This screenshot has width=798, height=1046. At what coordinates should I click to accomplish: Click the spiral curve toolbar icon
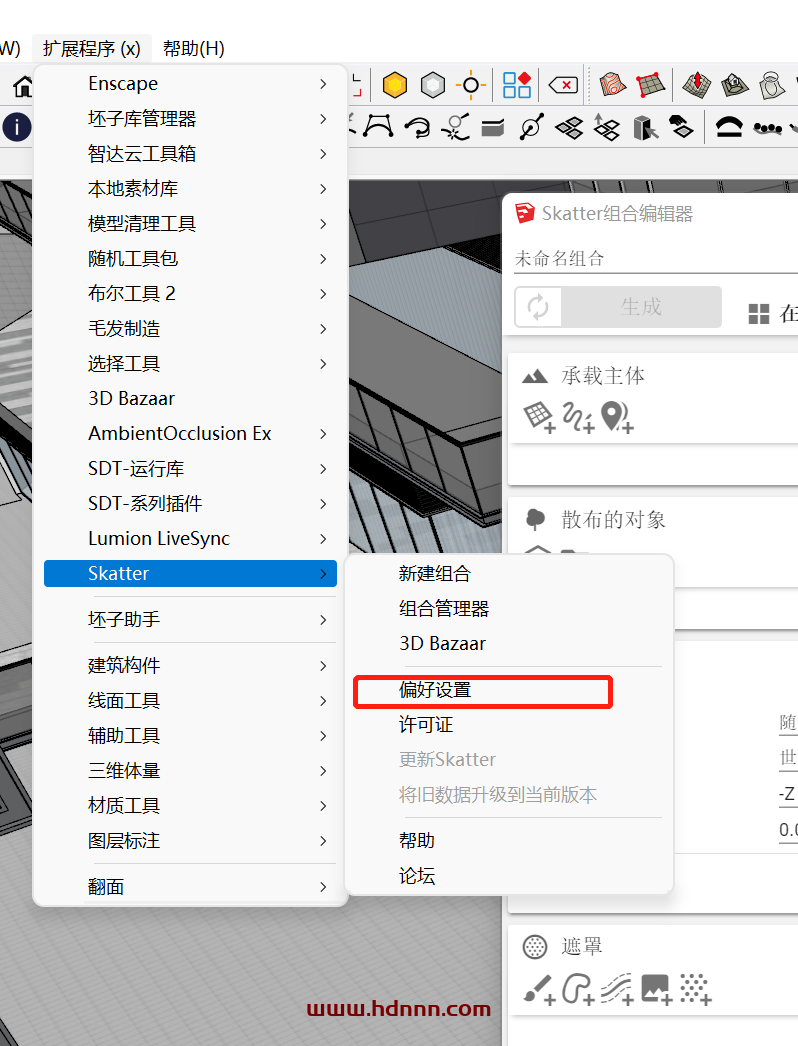click(x=418, y=127)
